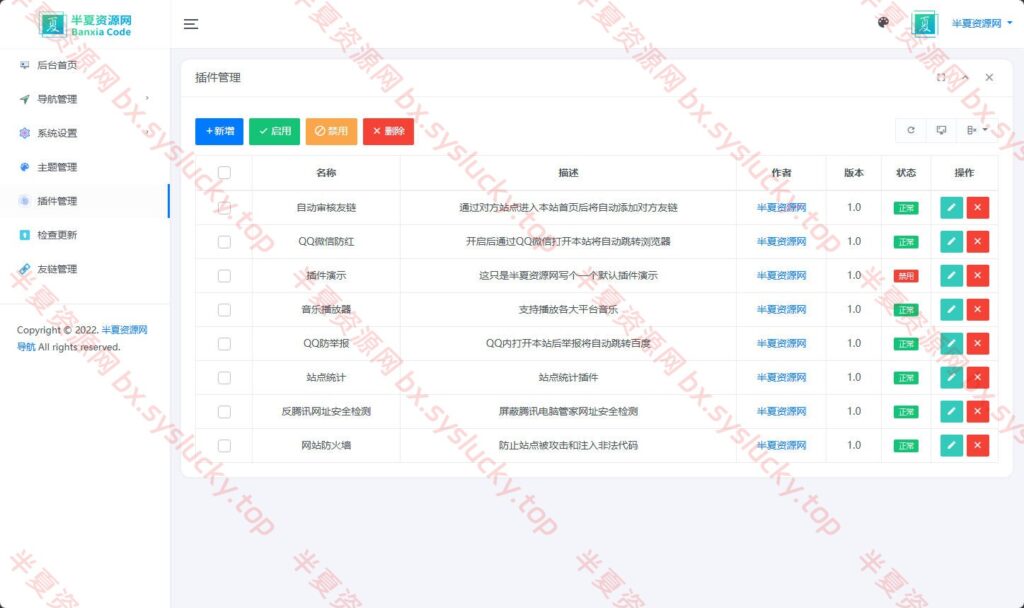Click the 检查更新 icon
This screenshot has width=1024, height=608.
(24, 235)
